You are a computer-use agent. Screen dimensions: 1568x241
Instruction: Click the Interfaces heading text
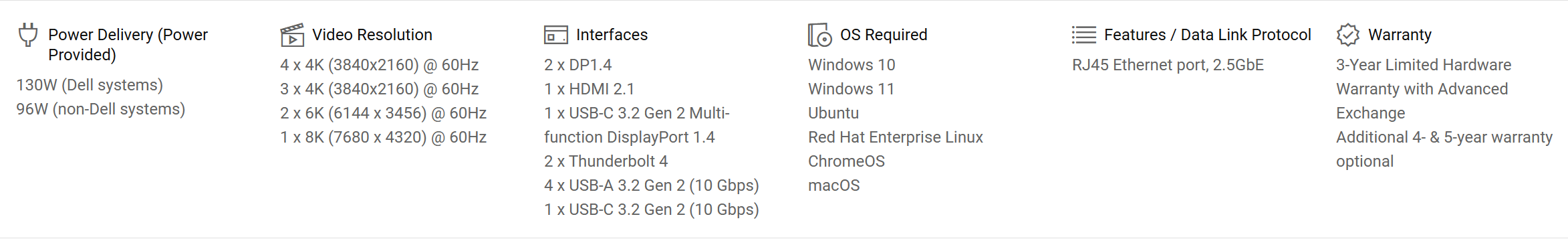[612, 35]
